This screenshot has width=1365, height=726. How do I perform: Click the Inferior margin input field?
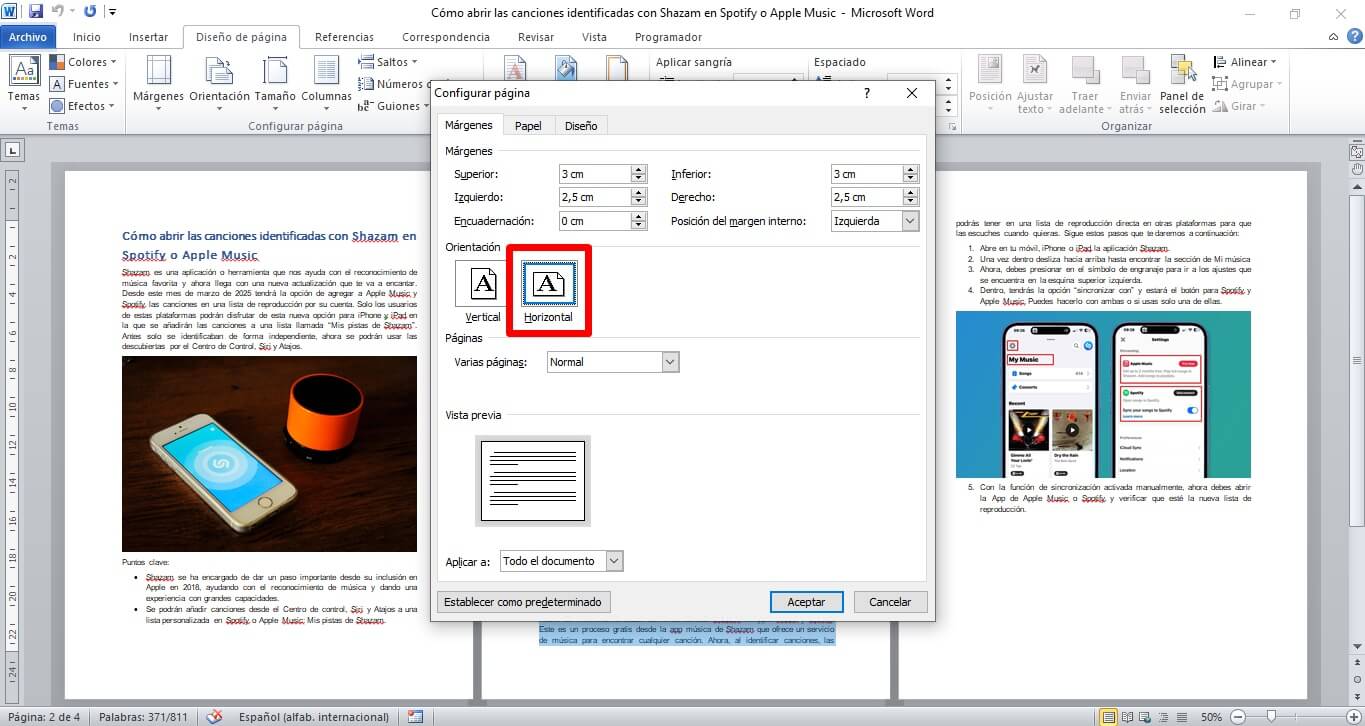(866, 174)
